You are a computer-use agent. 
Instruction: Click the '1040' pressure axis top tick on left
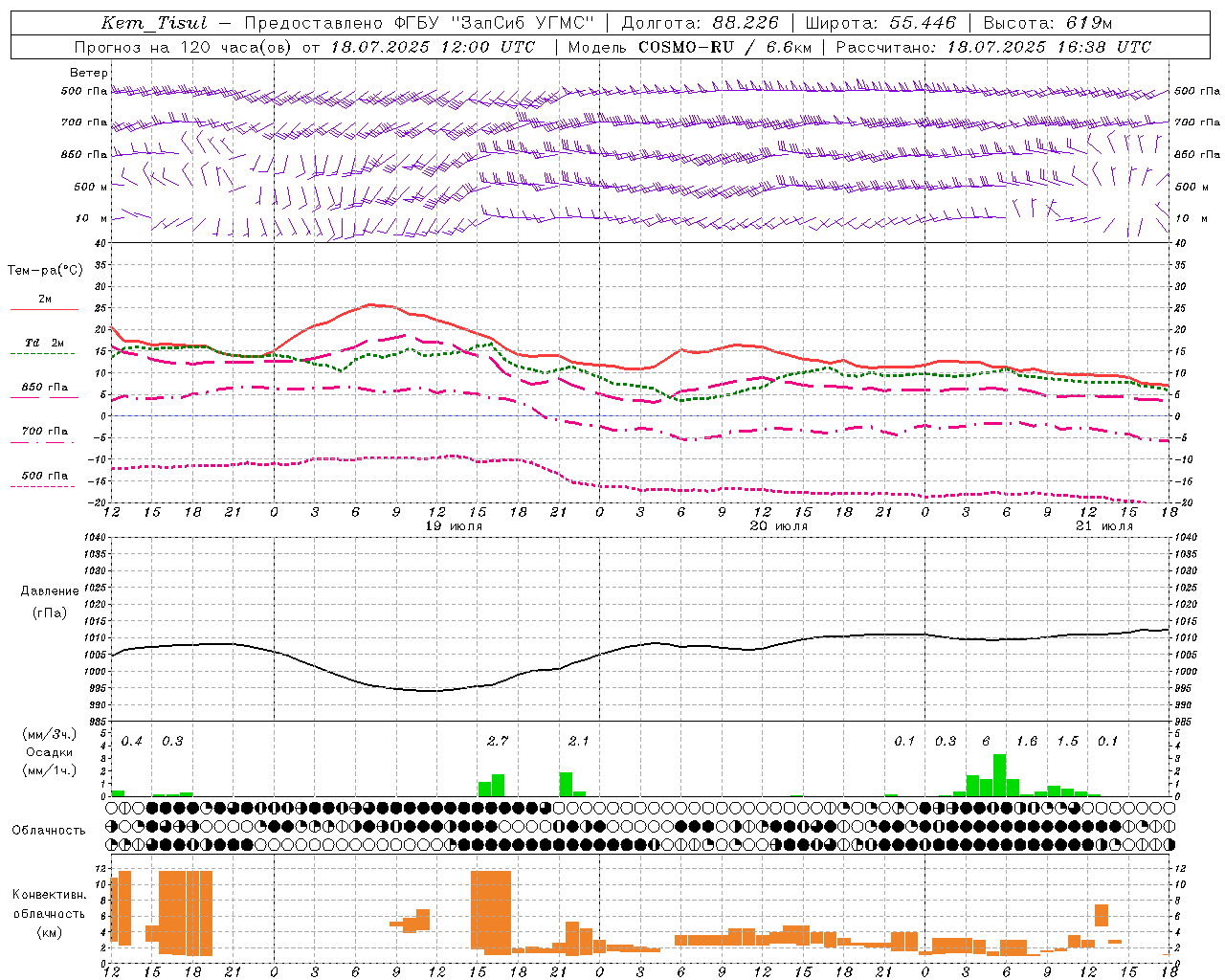coord(95,537)
